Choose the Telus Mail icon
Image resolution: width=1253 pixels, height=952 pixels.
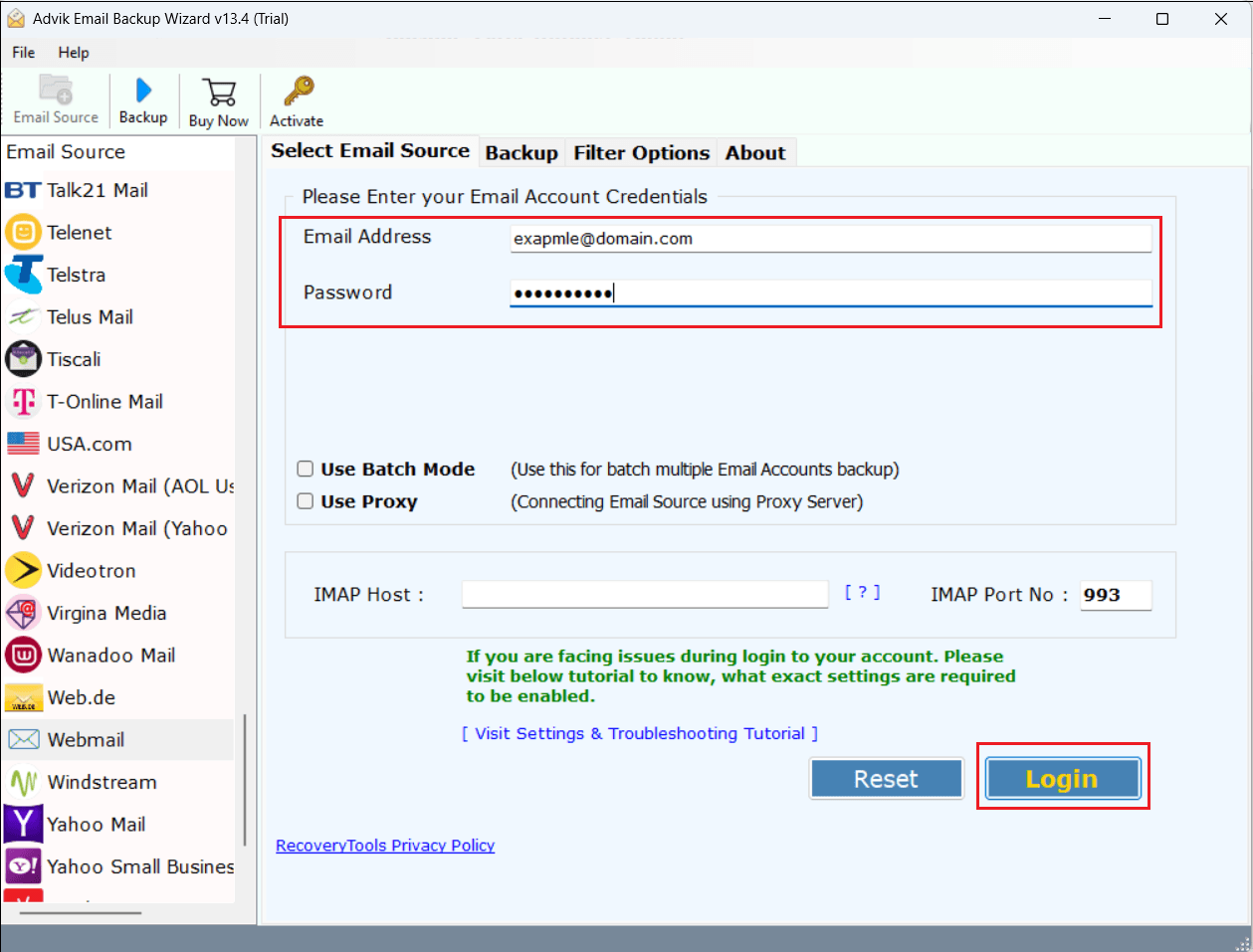23,317
